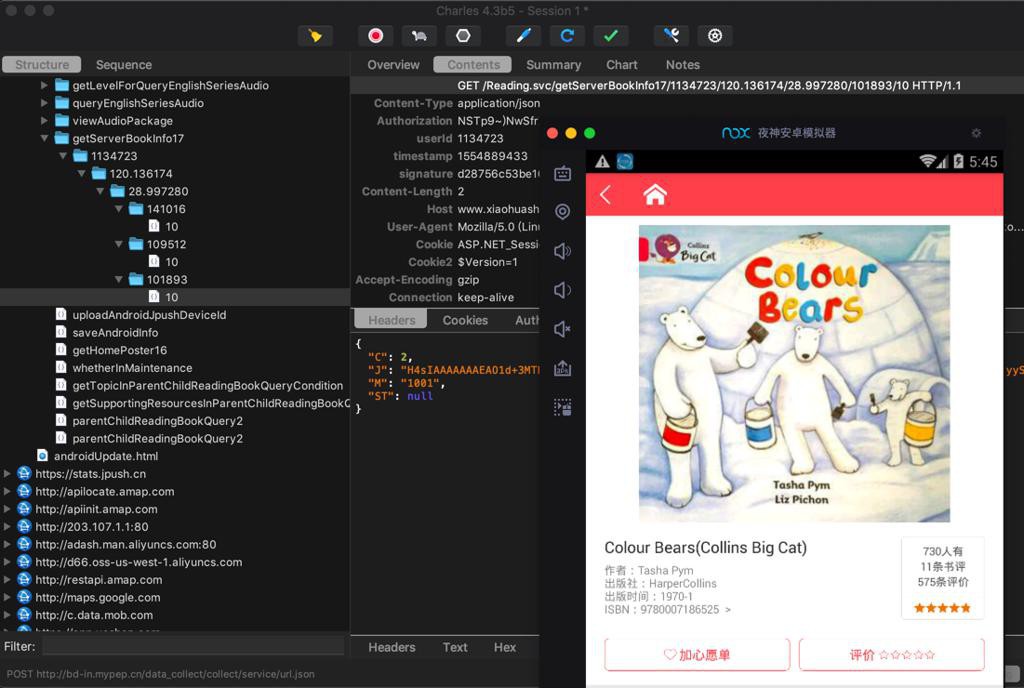Open Nox keyboard control icon
This screenshot has height=688, width=1024.
562,174
